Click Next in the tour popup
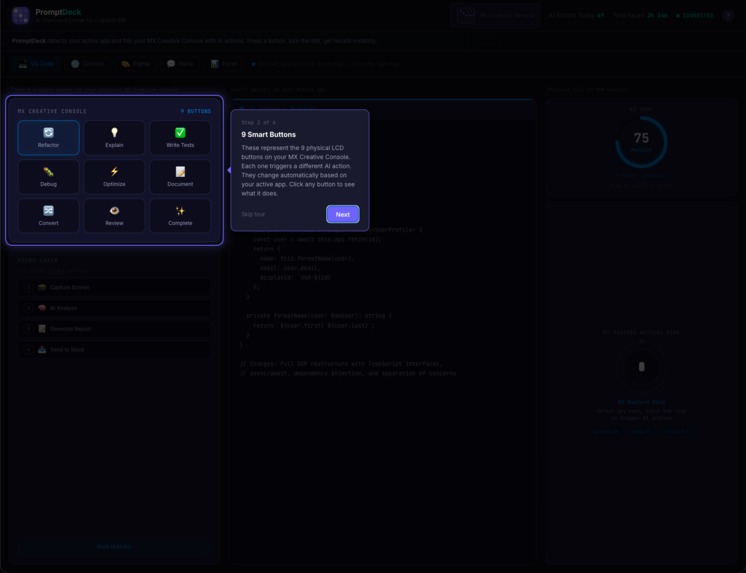 pos(343,214)
